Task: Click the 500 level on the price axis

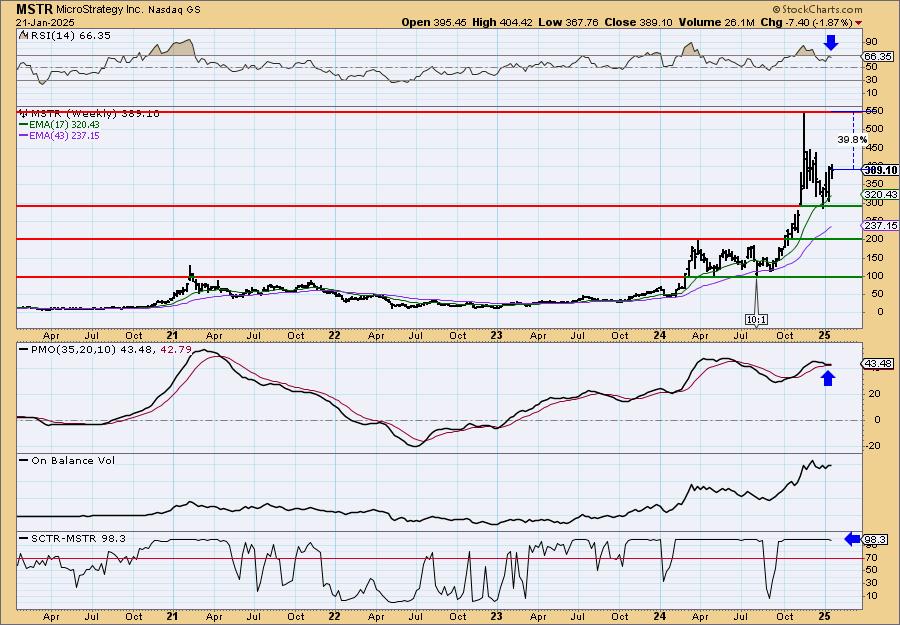Action: tap(874, 129)
